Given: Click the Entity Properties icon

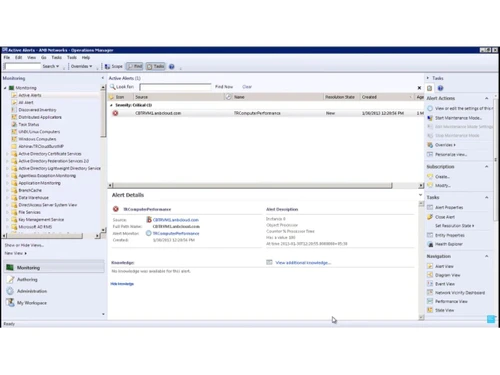Looking at the screenshot, I should 430,235.
